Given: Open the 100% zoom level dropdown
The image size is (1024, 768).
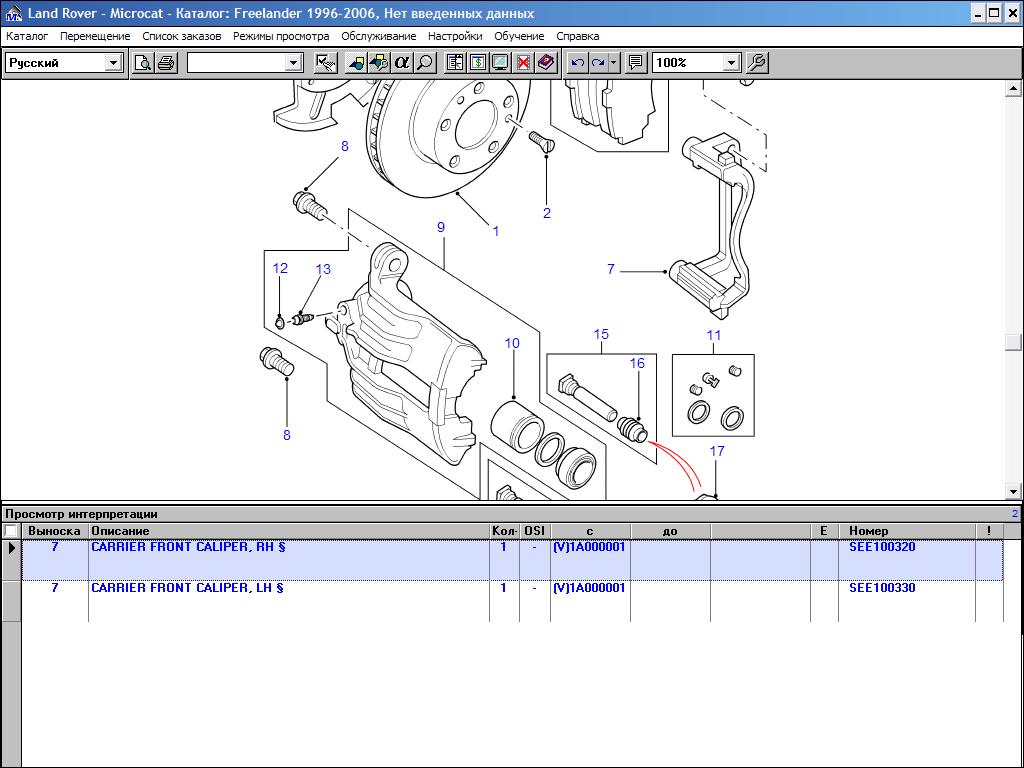Looking at the screenshot, I should pos(731,63).
